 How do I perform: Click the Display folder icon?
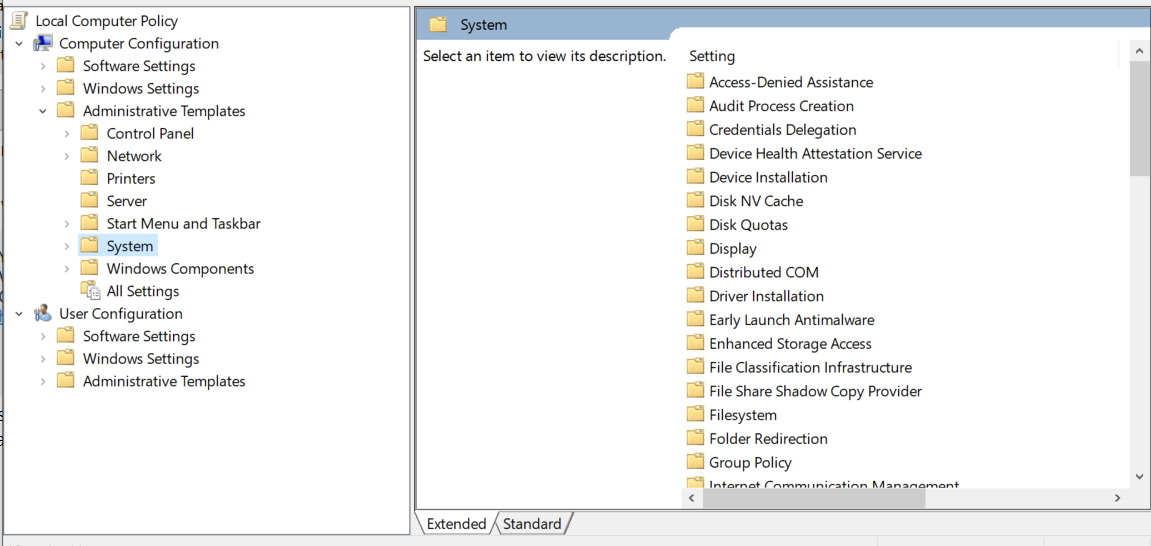695,248
